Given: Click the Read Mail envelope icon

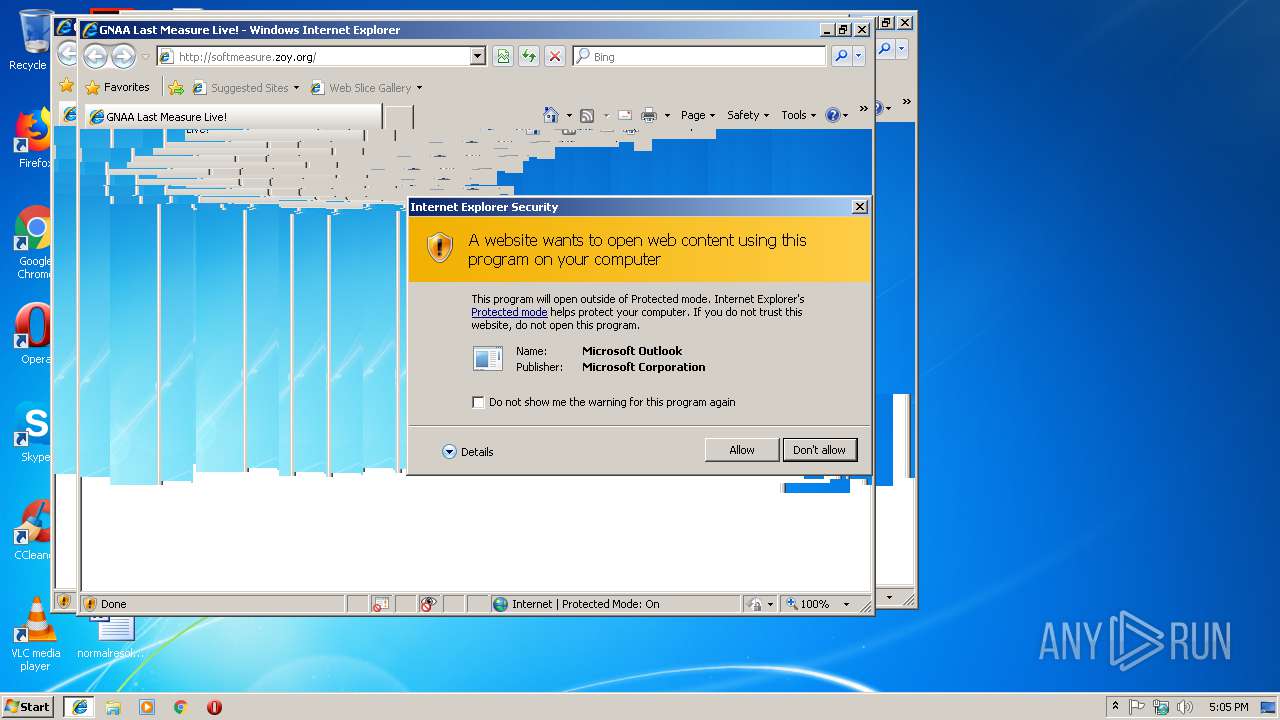Looking at the screenshot, I should [x=625, y=115].
